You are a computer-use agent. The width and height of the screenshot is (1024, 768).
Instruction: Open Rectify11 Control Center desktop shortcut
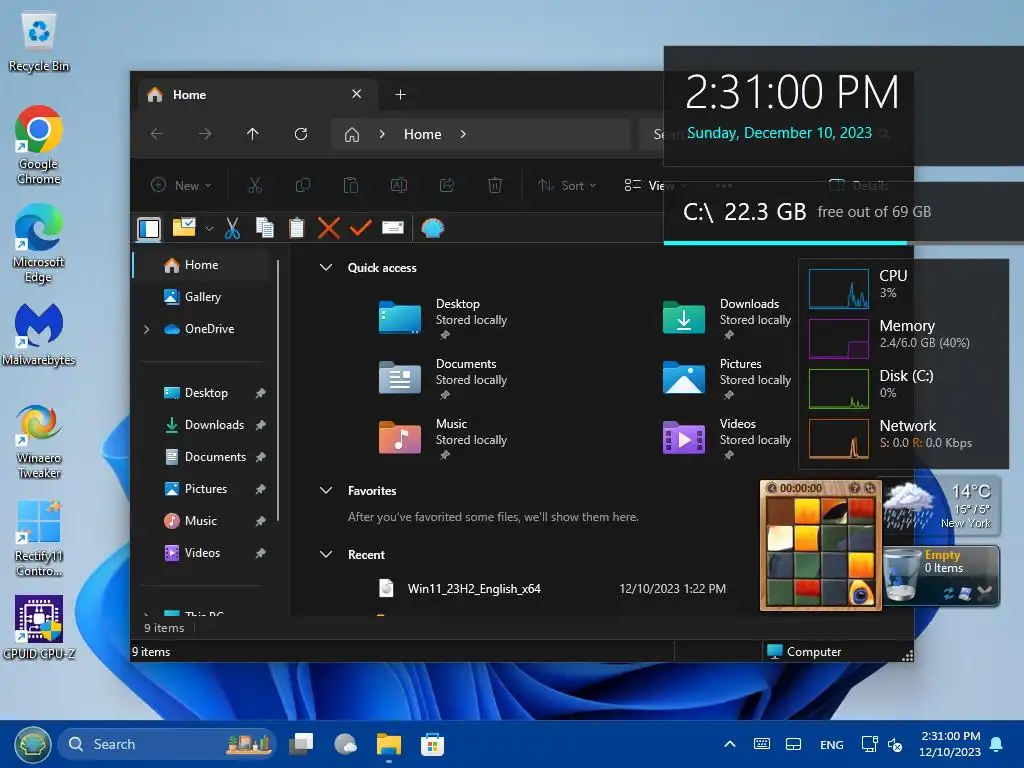(x=39, y=538)
